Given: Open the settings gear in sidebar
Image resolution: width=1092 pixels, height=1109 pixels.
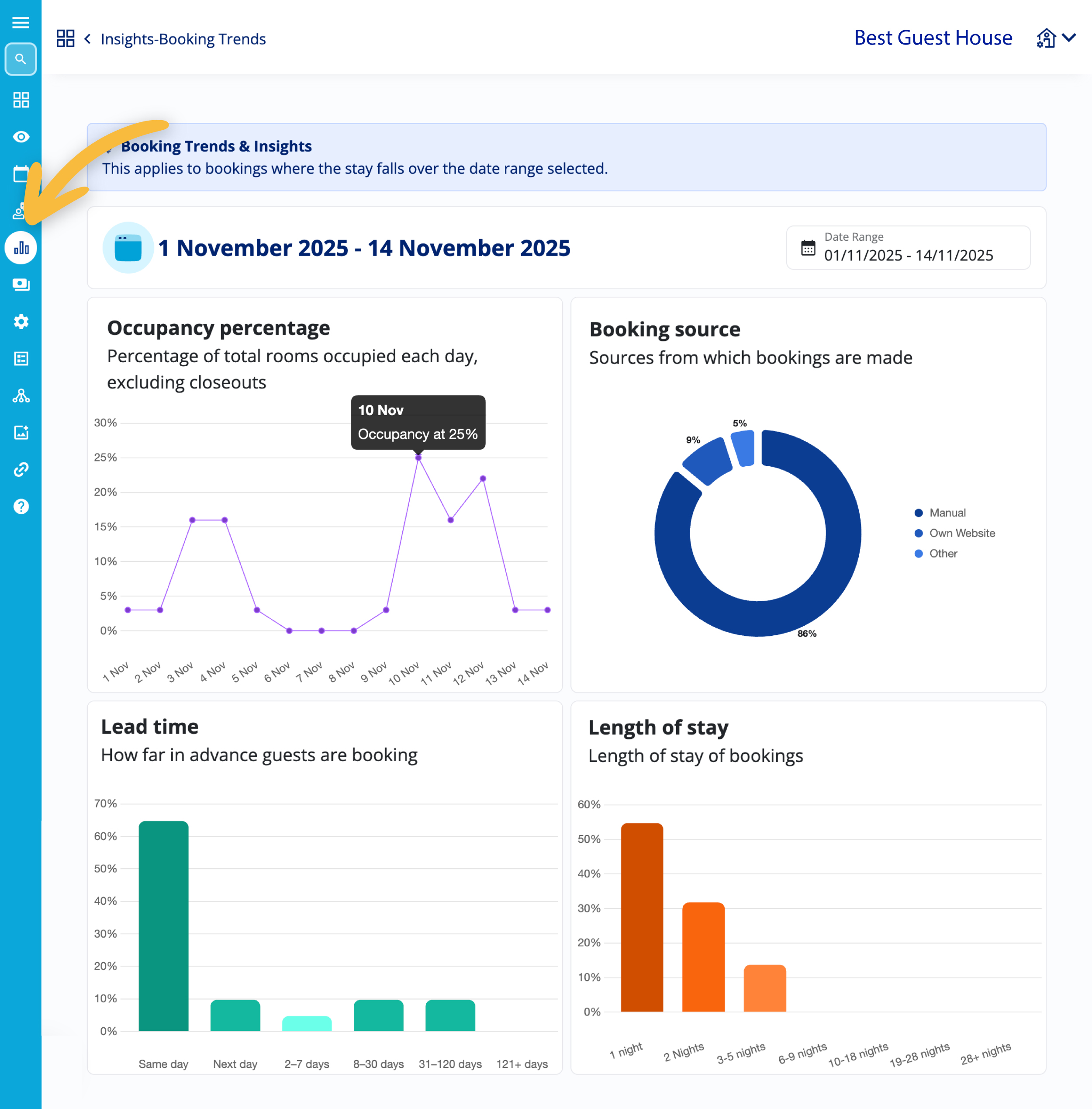Looking at the screenshot, I should click(21, 322).
